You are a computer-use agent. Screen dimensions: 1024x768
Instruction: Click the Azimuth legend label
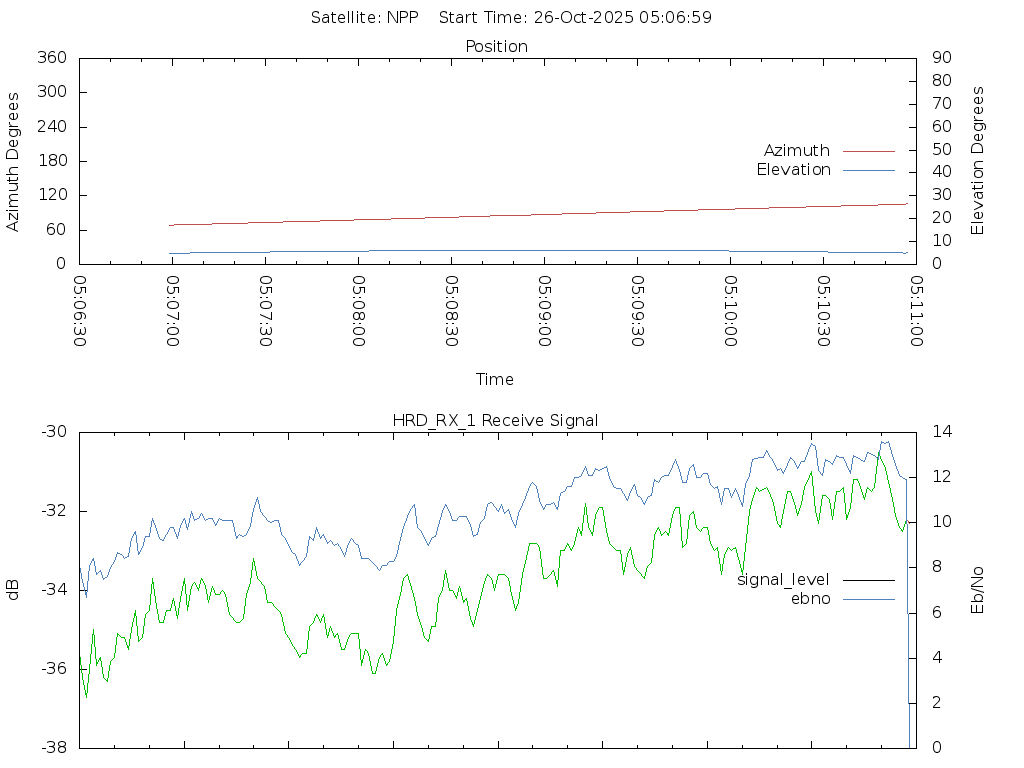pyautogui.click(x=796, y=150)
